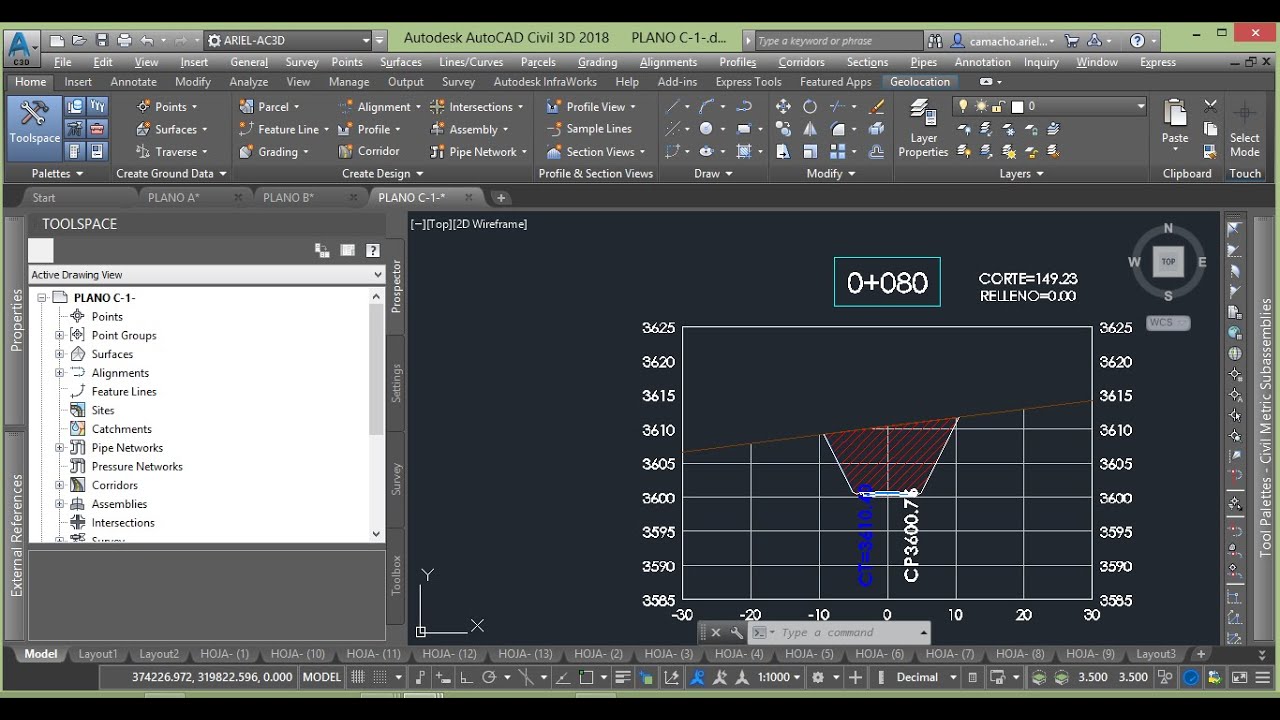This screenshot has width=1280, height=720.
Task: Click the keyword search box in title bar
Action: 838,41
